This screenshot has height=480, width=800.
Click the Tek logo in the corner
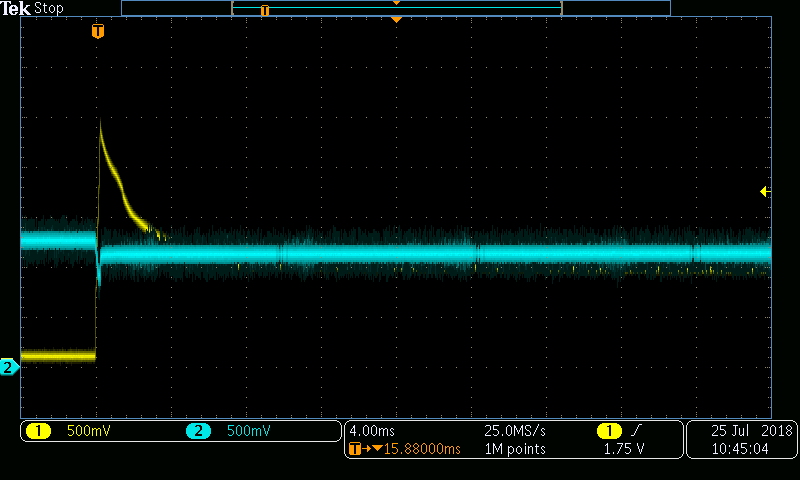point(16,8)
